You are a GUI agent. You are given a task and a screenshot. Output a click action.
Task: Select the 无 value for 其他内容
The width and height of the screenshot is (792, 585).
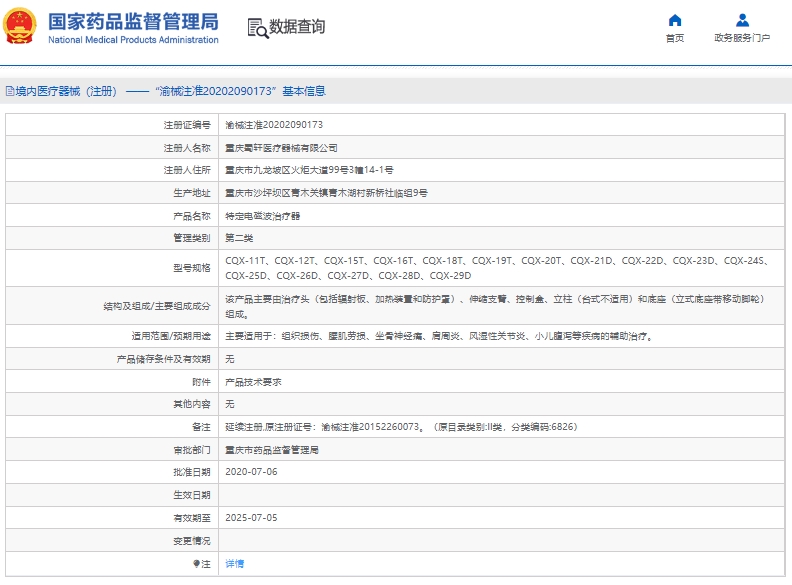(230, 404)
